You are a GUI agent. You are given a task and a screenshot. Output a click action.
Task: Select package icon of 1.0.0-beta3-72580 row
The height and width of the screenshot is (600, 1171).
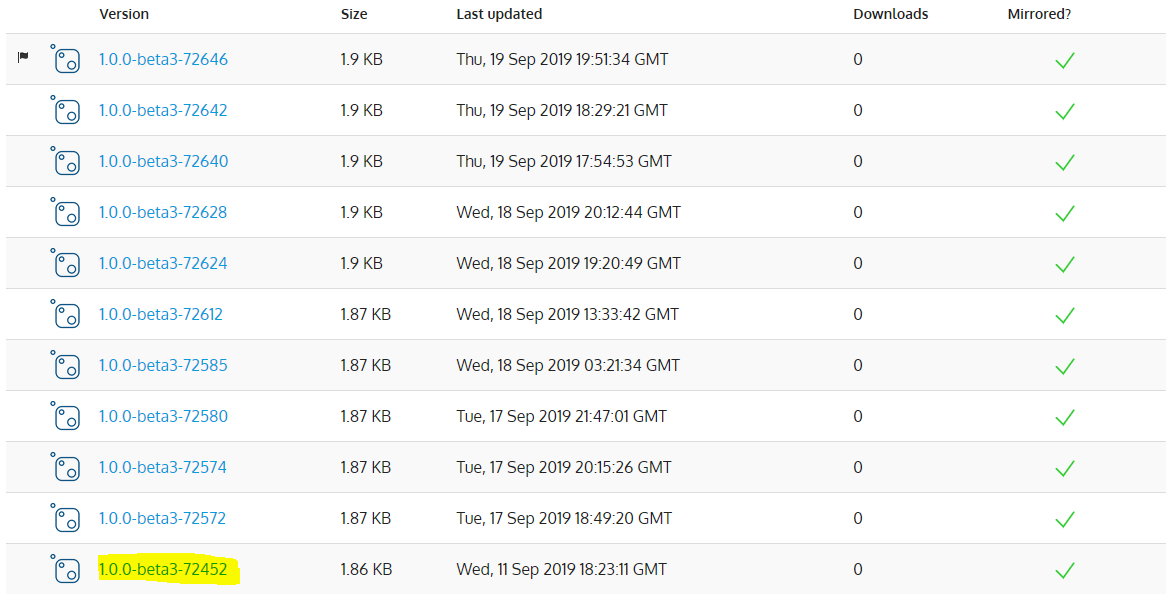tap(66, 416)
